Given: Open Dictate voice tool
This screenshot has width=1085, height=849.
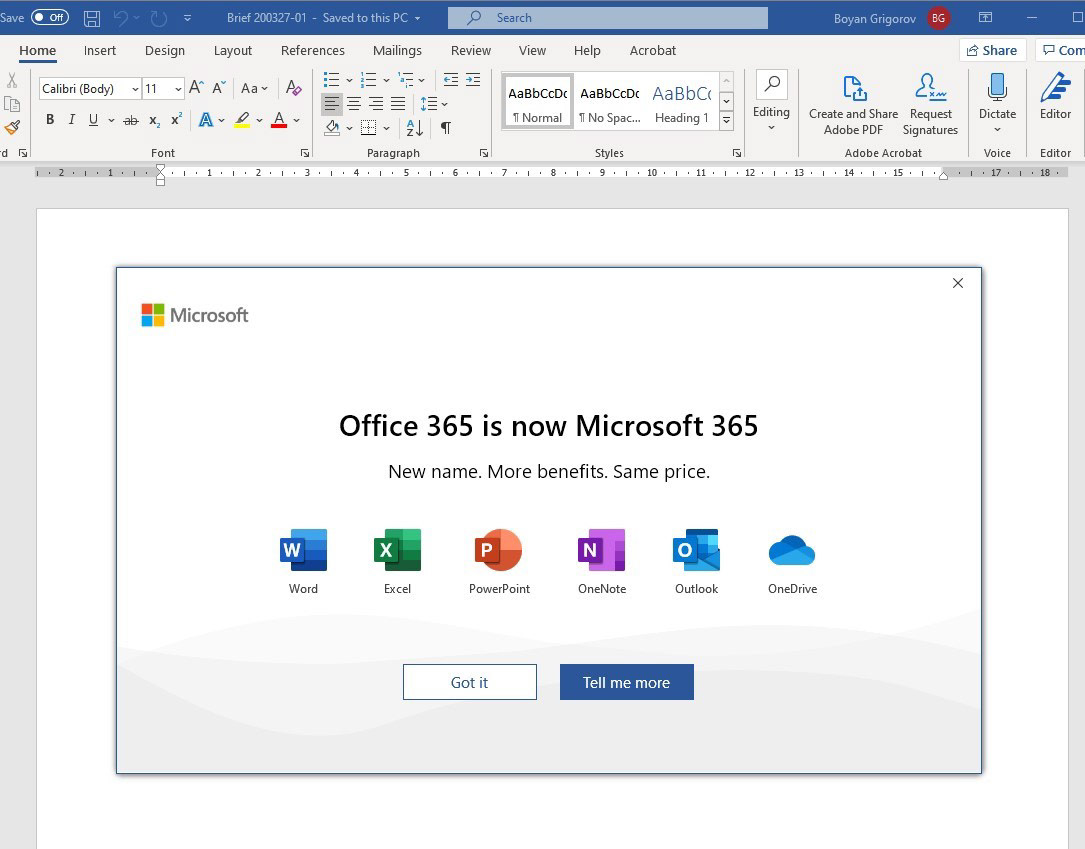Looking at the screenshot, I should click(997, 103).
